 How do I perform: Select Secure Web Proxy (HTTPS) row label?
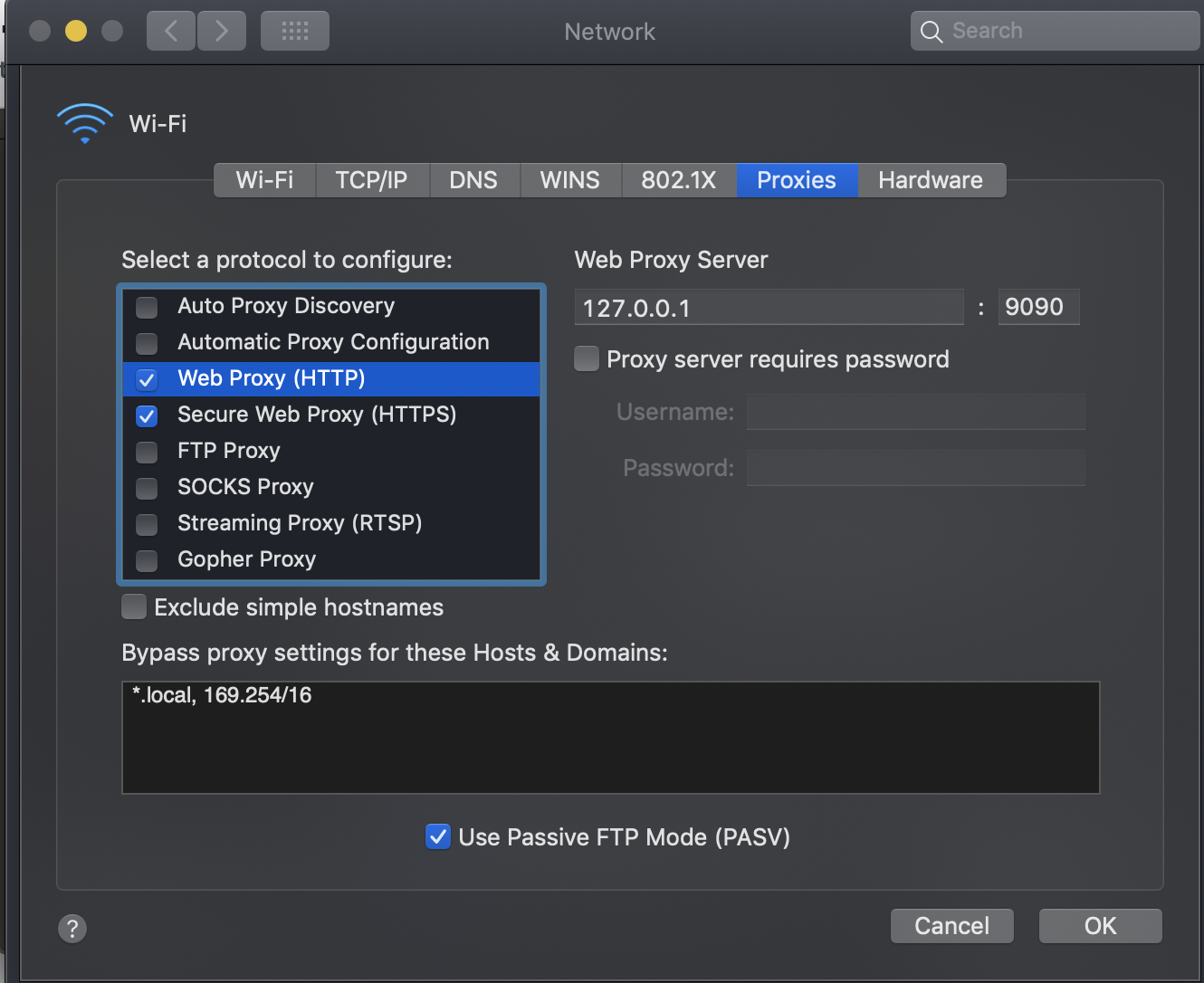pos(317,415)
